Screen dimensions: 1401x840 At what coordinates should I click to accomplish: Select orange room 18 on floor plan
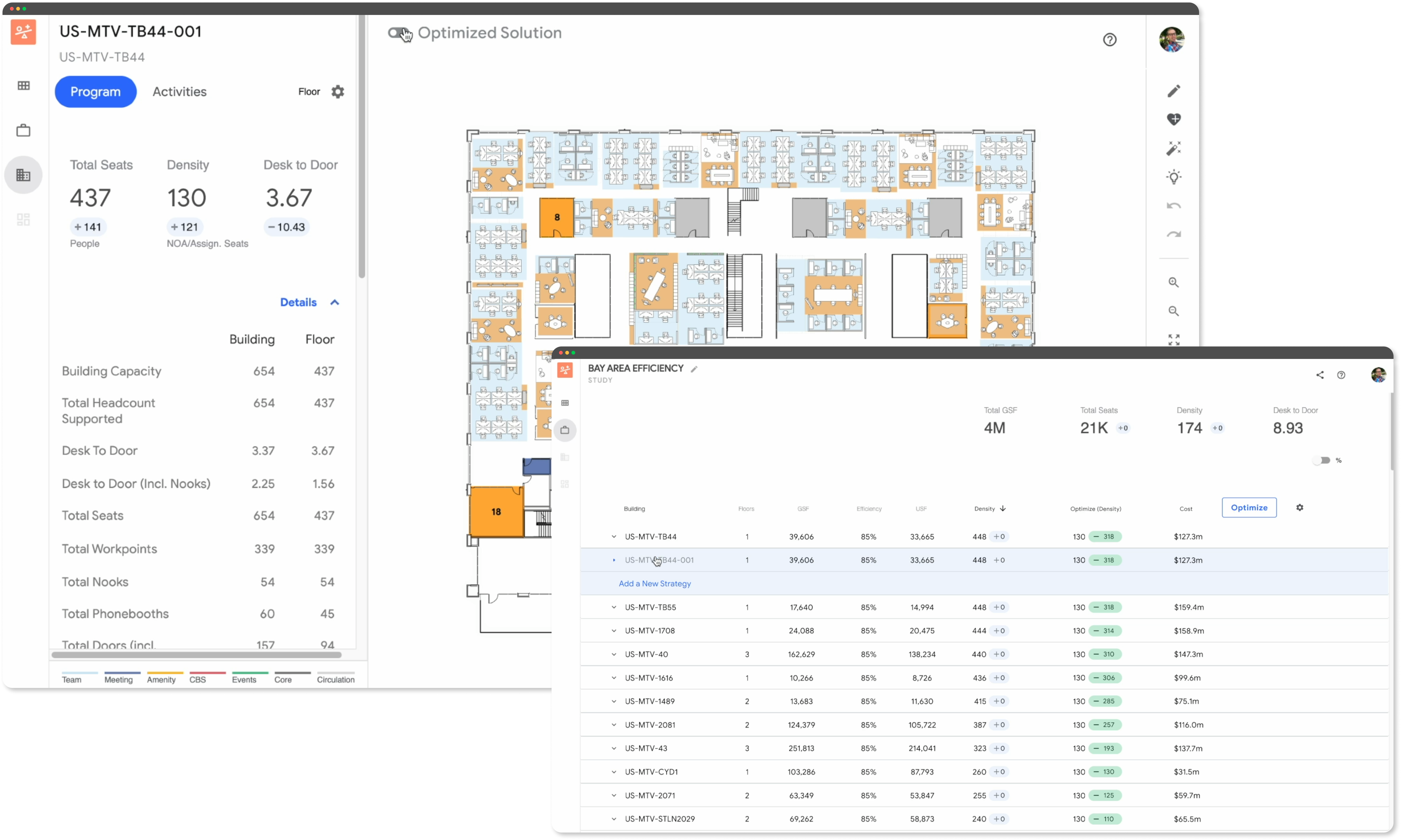click(x=496, y=512)
